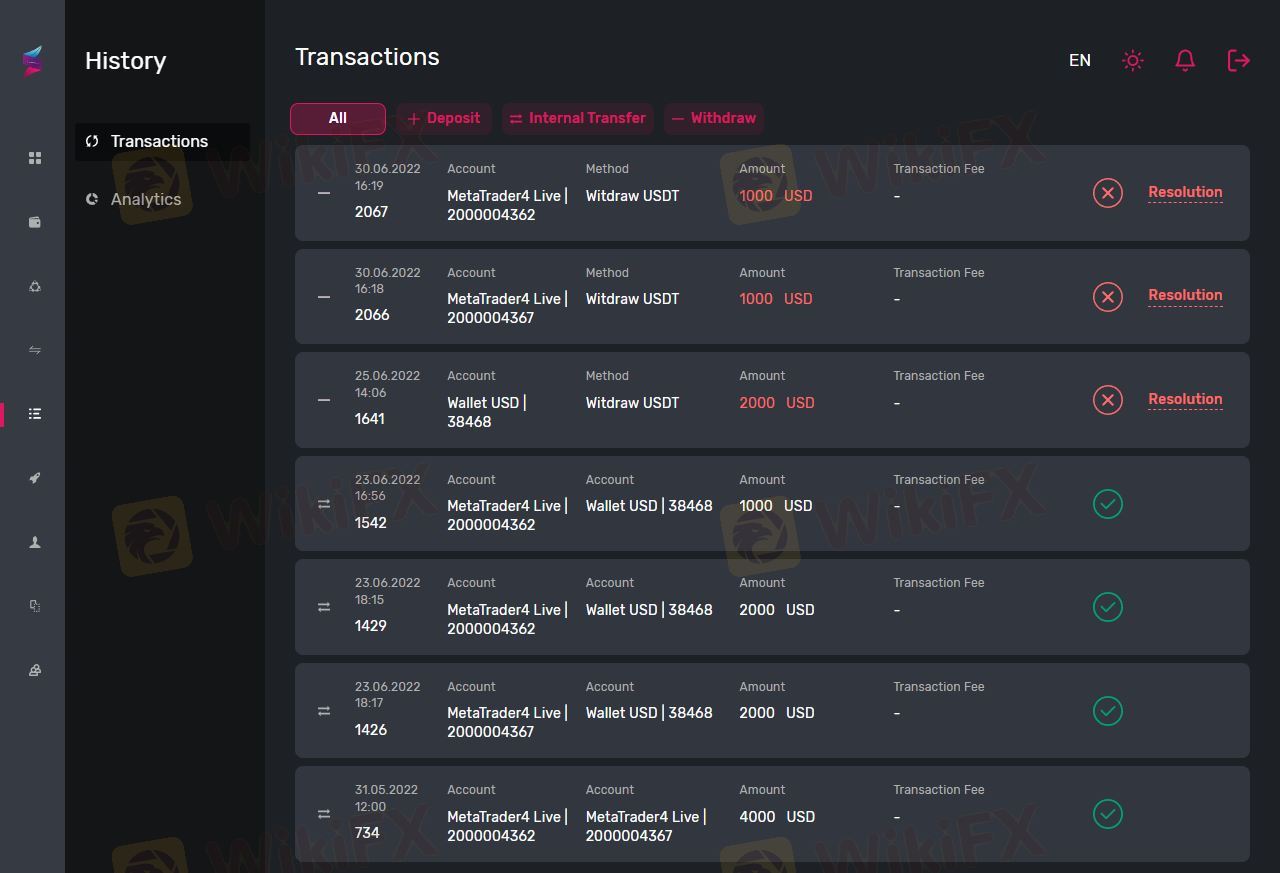Click the history list icon in sidebar
The width and height of the screenshot is (1280, 873).
click(35, 414)
